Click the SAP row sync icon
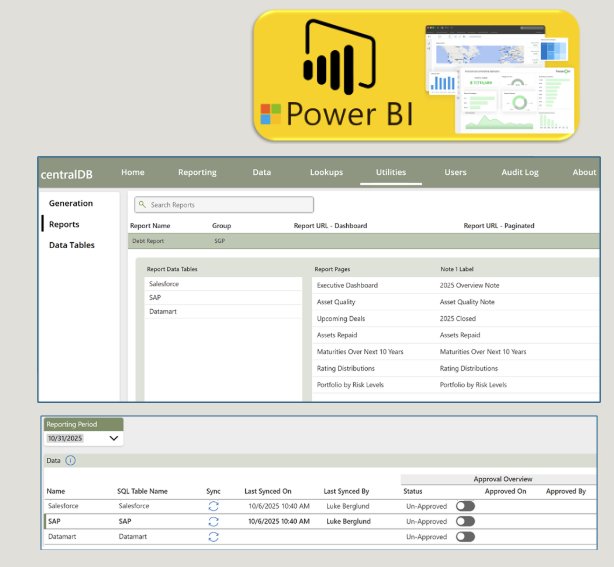 coord(213,521)
